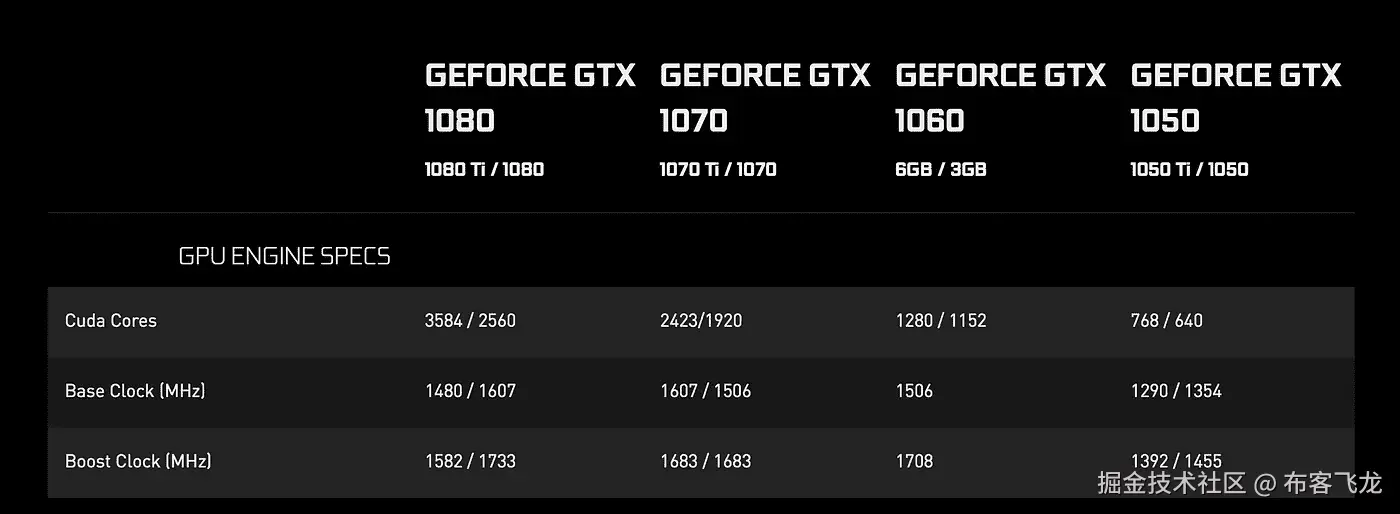Click the GPU ENGINE SPECS section heading
Screen dimensions: 1400x514
pyautogui.click(x=284, y=256)
